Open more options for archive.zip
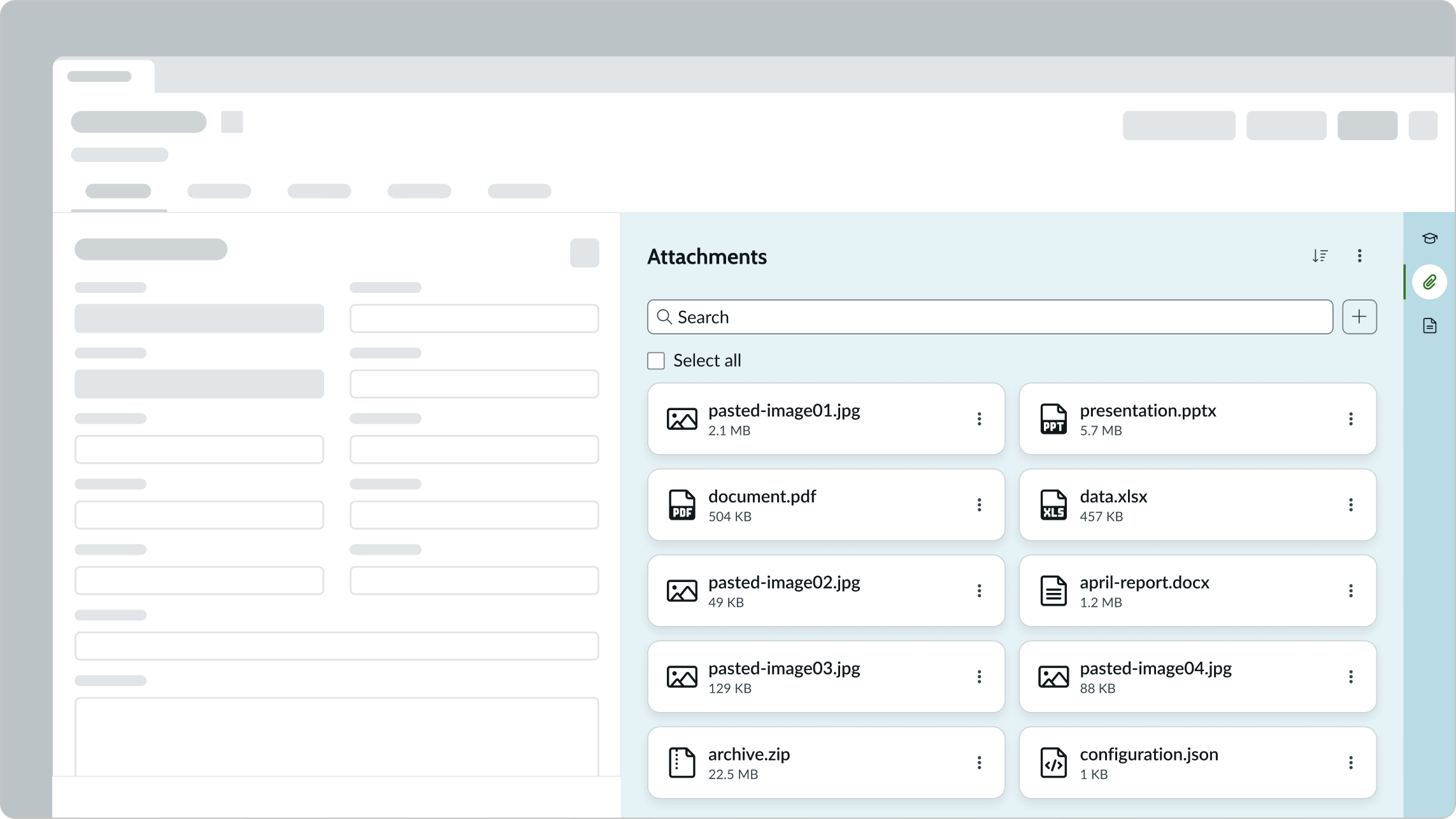This screenshot has height=819, width=1456. (x=979, y=763)
